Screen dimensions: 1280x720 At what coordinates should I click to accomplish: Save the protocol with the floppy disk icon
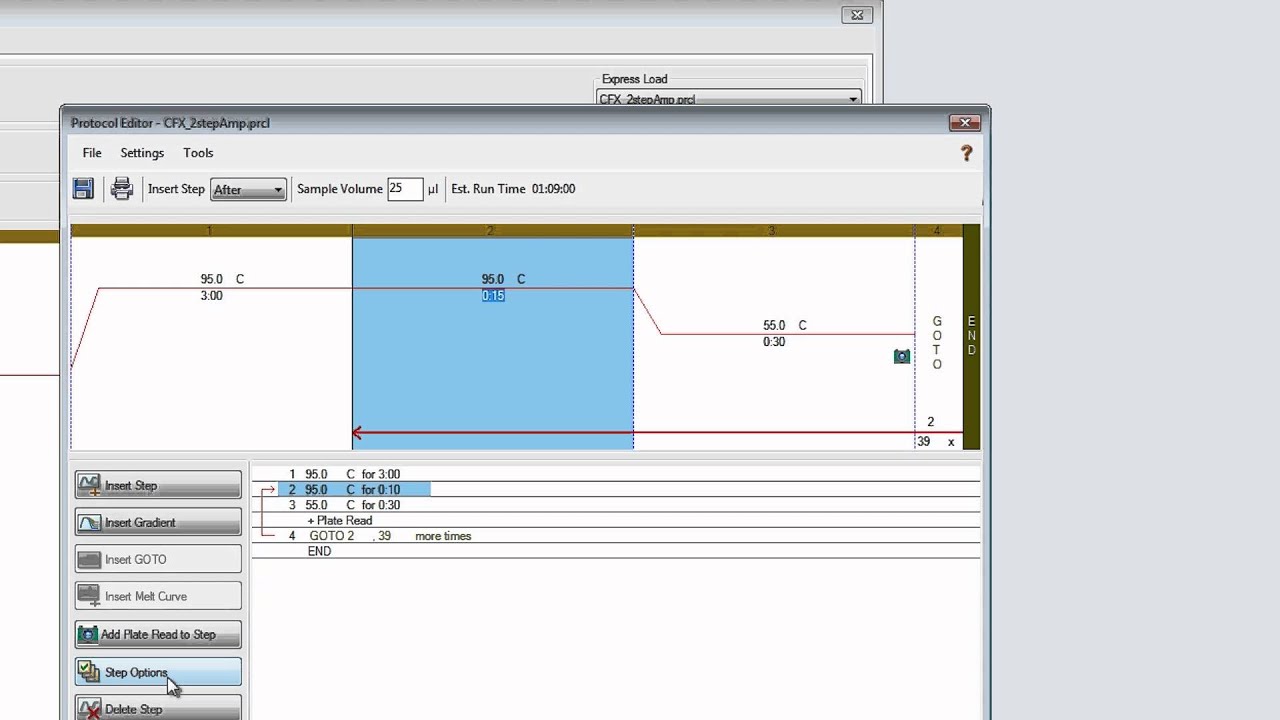83,189
